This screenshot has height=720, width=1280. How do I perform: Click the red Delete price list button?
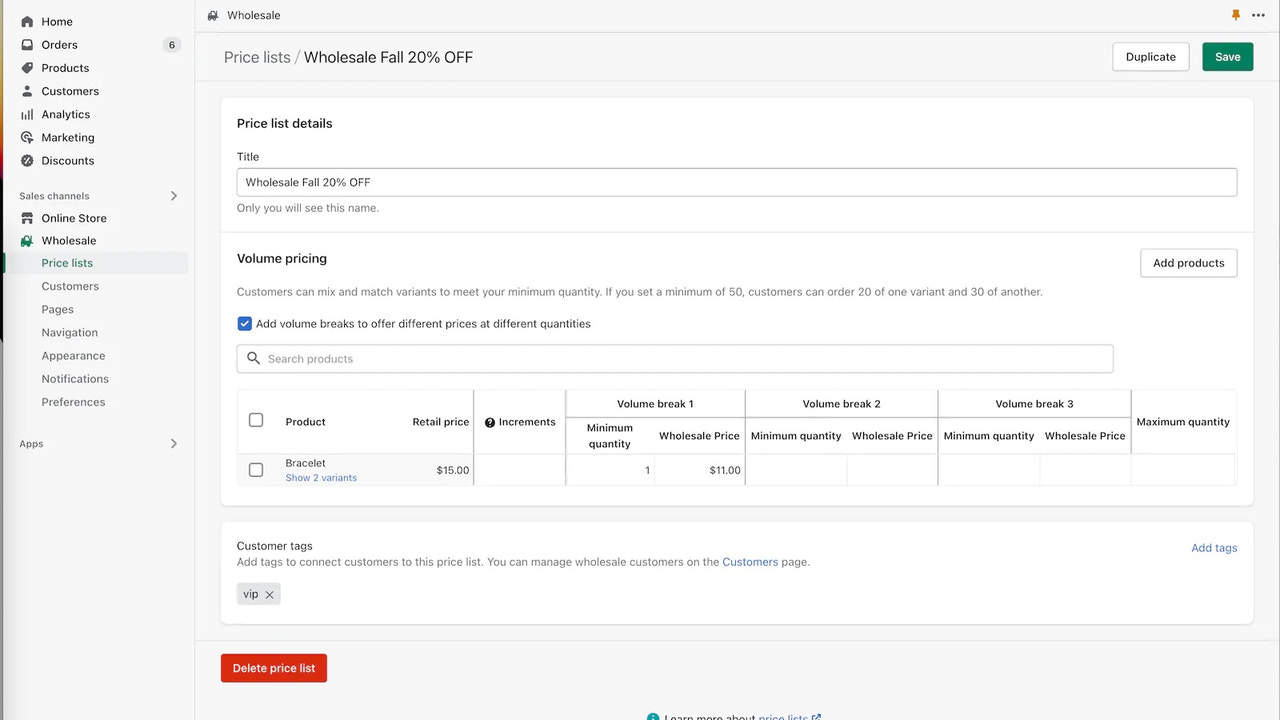click(x=274, y=668)
